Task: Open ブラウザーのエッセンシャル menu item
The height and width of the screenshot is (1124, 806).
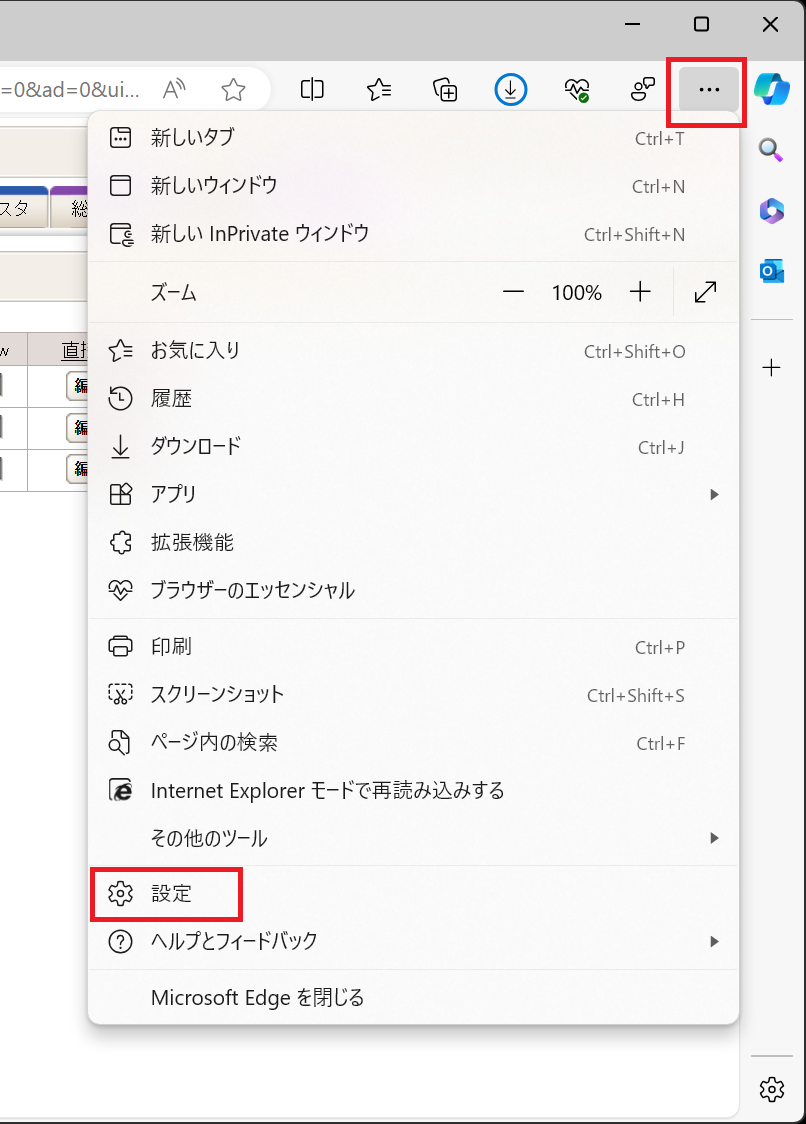Action: [413, 591]
